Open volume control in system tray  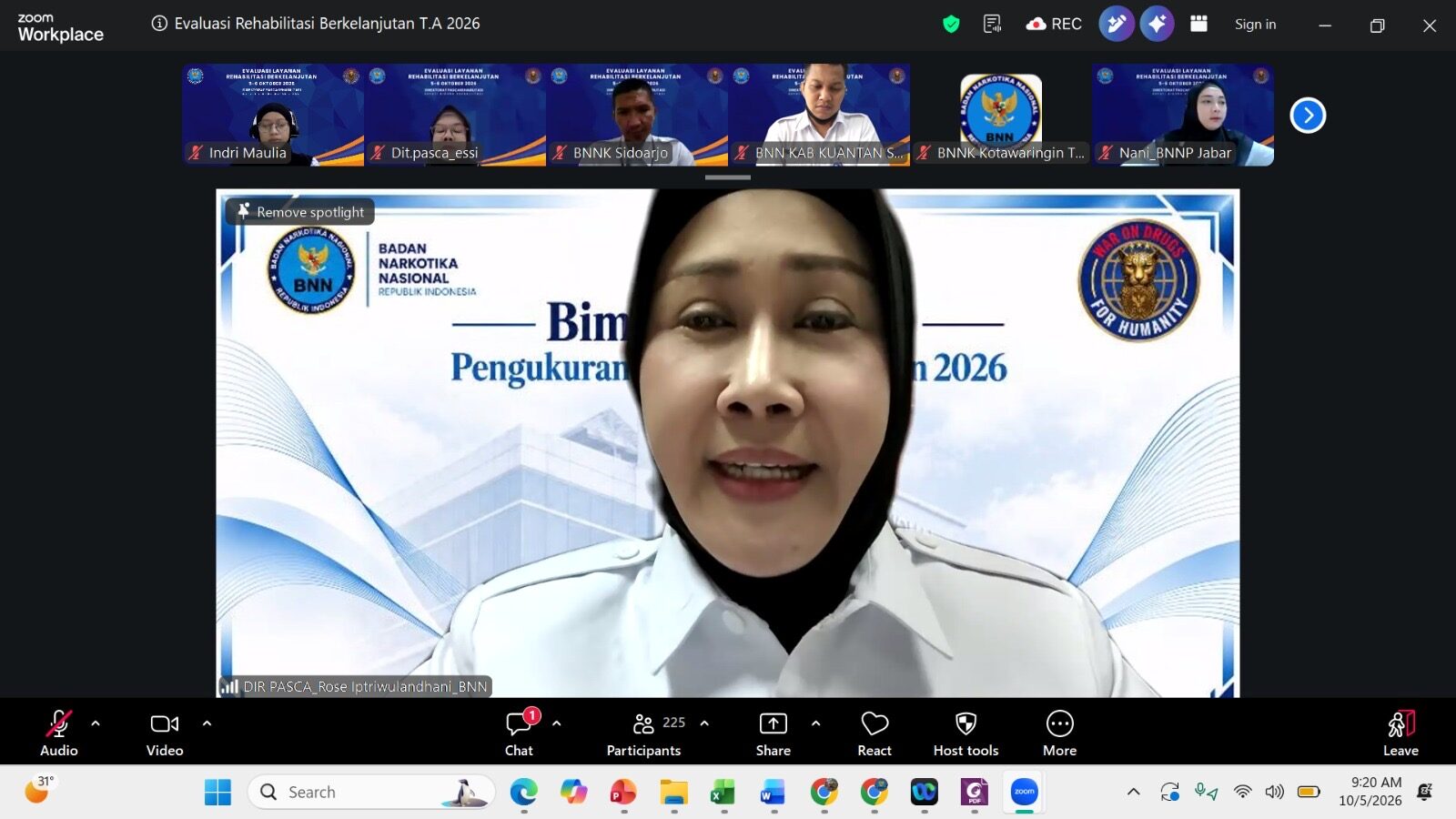pos(1275,792)
